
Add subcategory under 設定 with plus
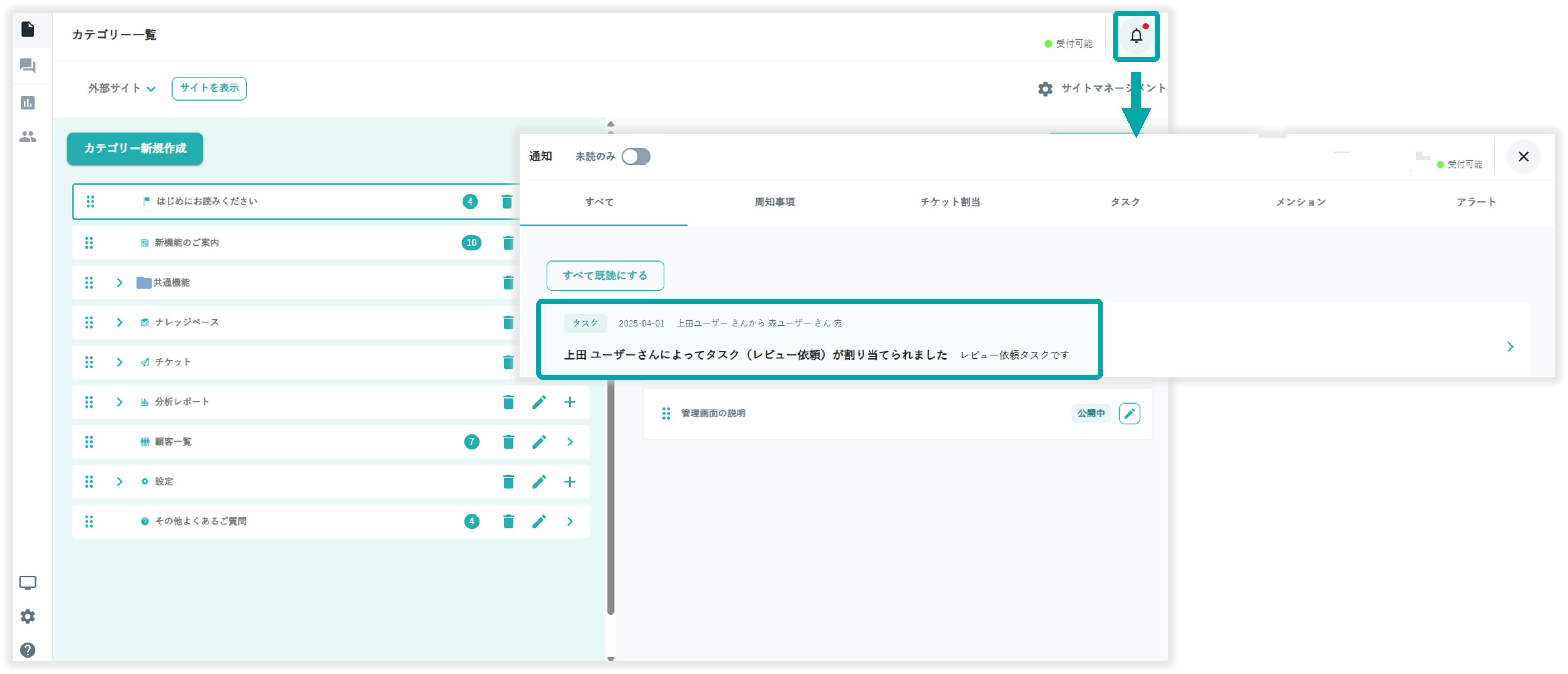(570, 482)
